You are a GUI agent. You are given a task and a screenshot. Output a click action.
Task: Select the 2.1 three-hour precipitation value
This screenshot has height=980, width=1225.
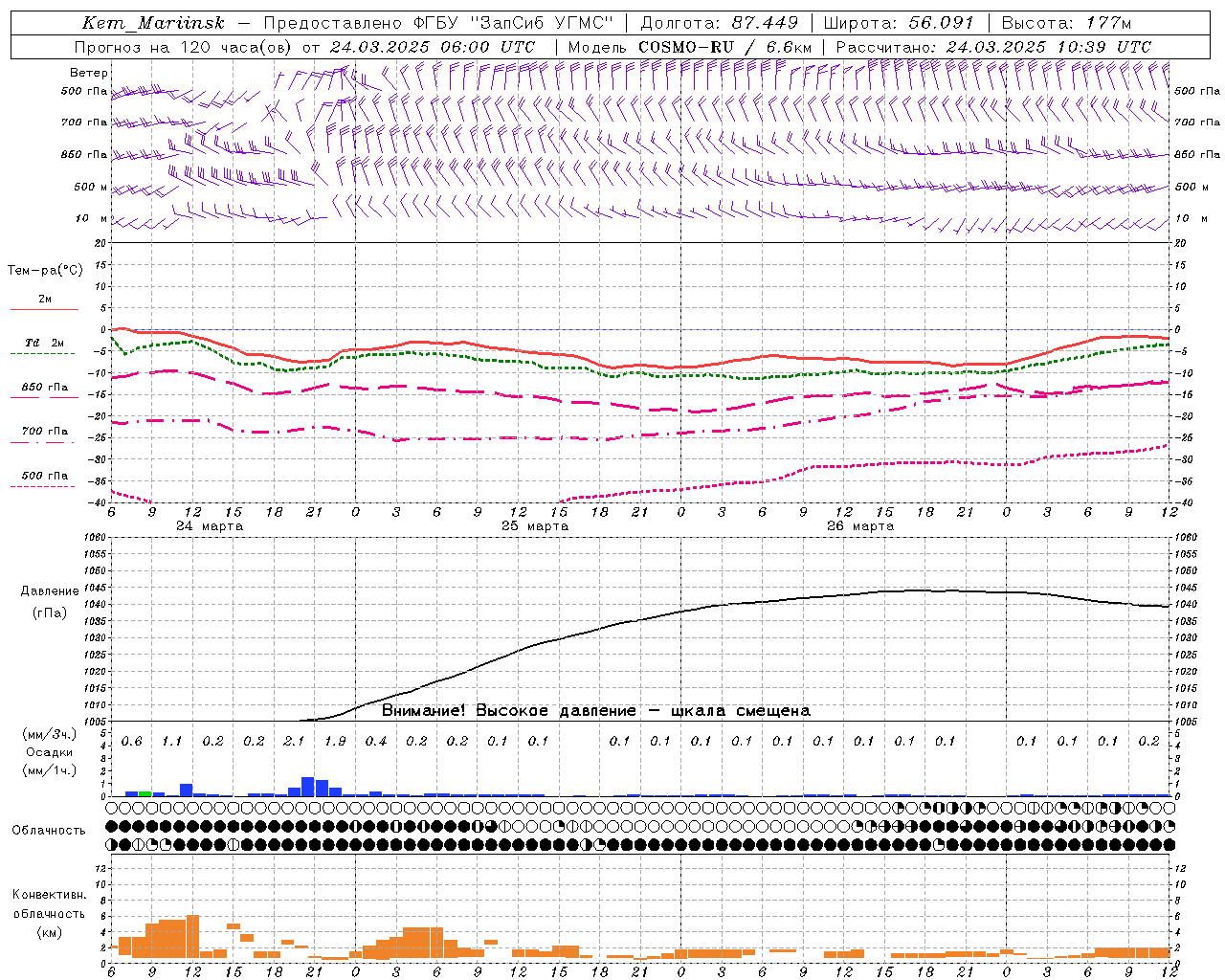[x=294, y=742]
